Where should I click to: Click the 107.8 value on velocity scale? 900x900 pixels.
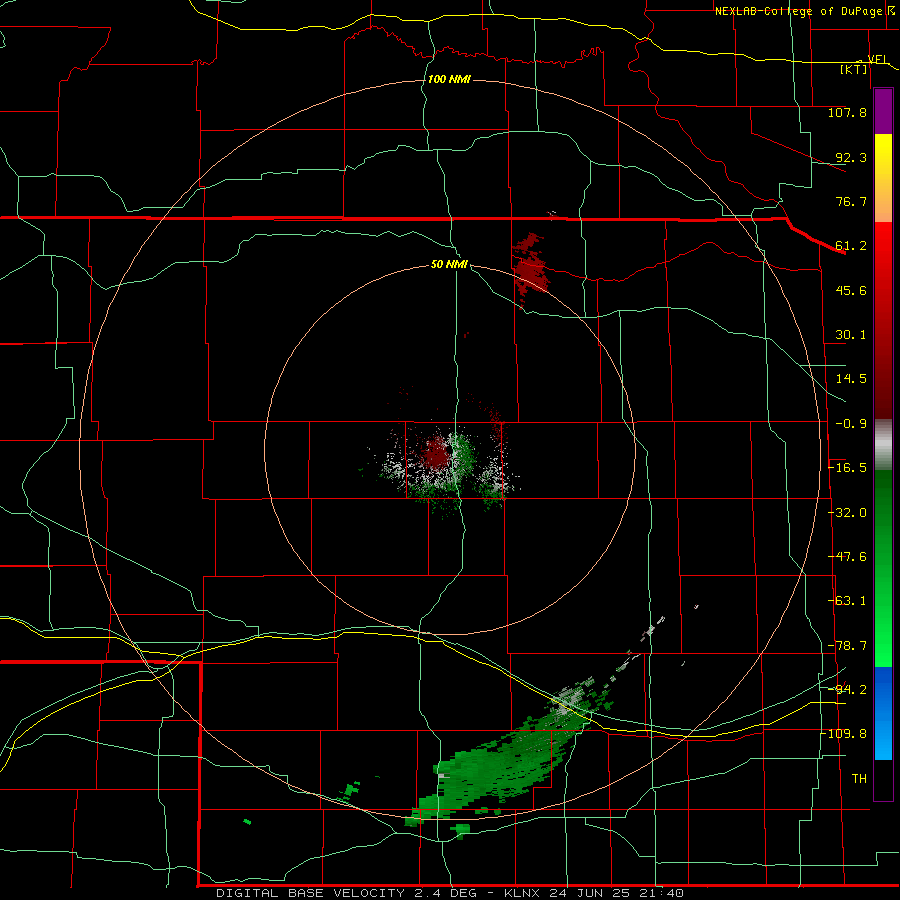pos(847,112)
